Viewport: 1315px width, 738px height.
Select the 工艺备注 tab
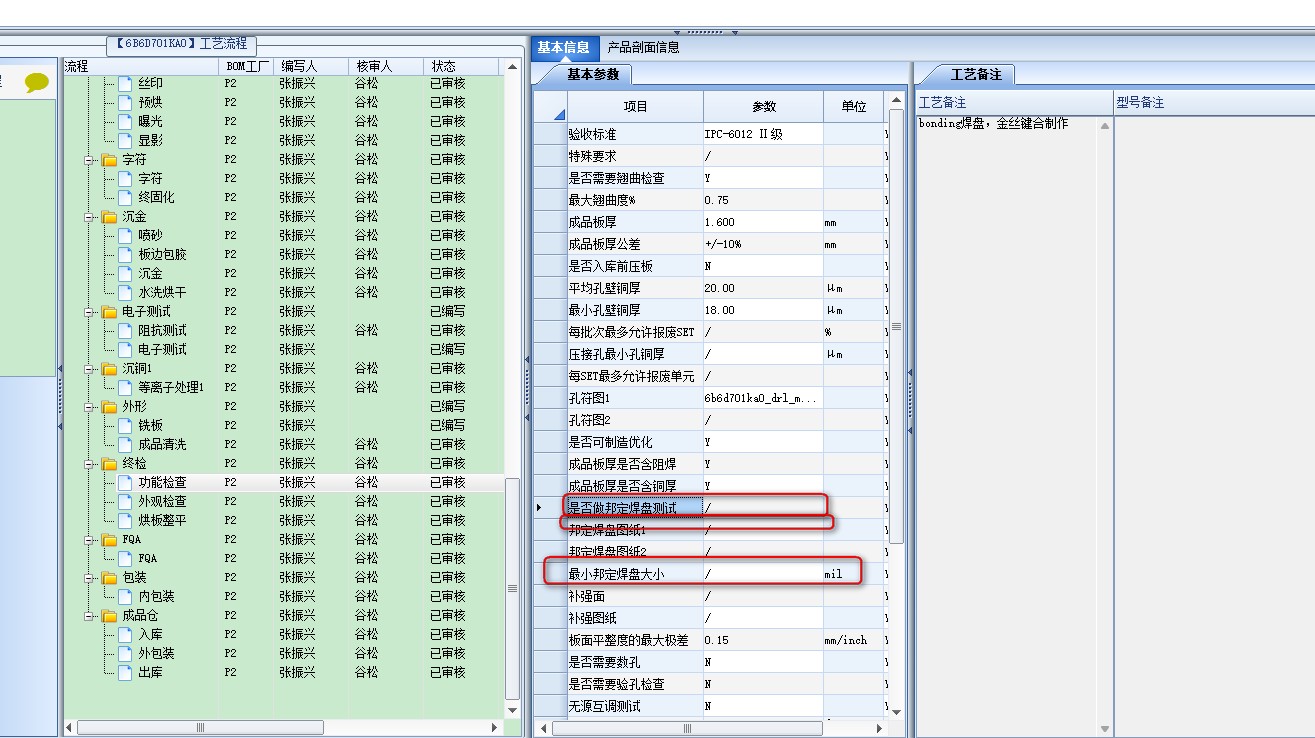coord(976,74)
